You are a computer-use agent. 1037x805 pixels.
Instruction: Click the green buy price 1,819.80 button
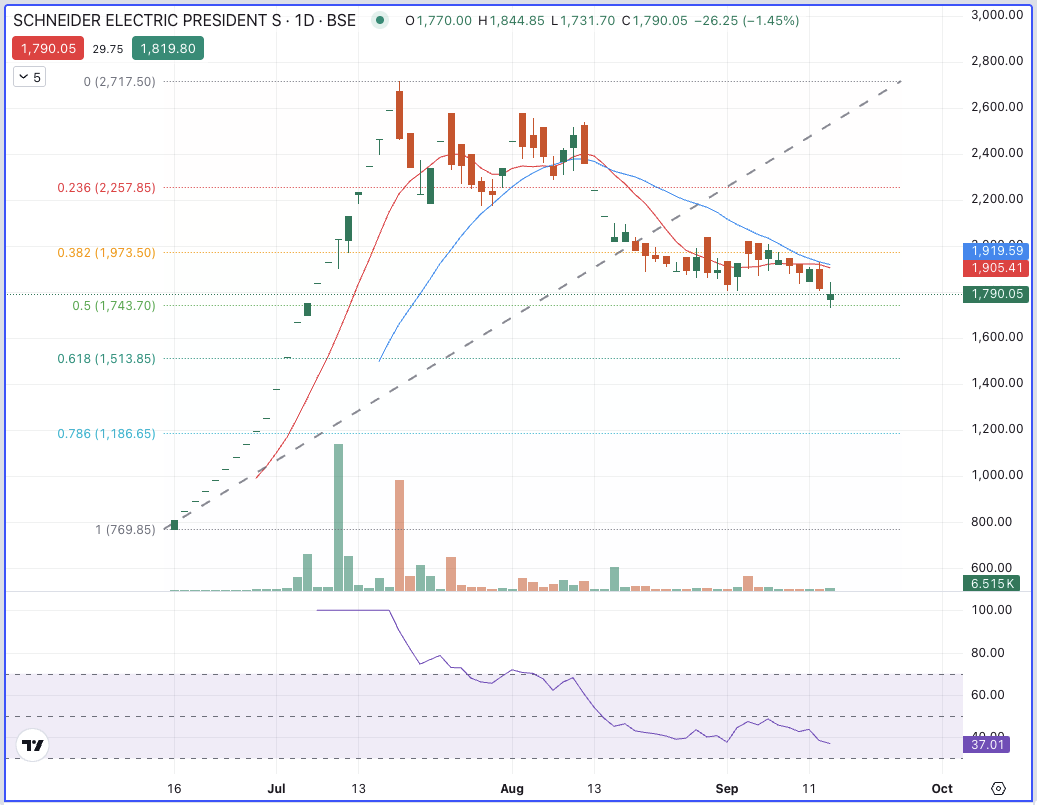pyautogui.click(x=168, y=48)
